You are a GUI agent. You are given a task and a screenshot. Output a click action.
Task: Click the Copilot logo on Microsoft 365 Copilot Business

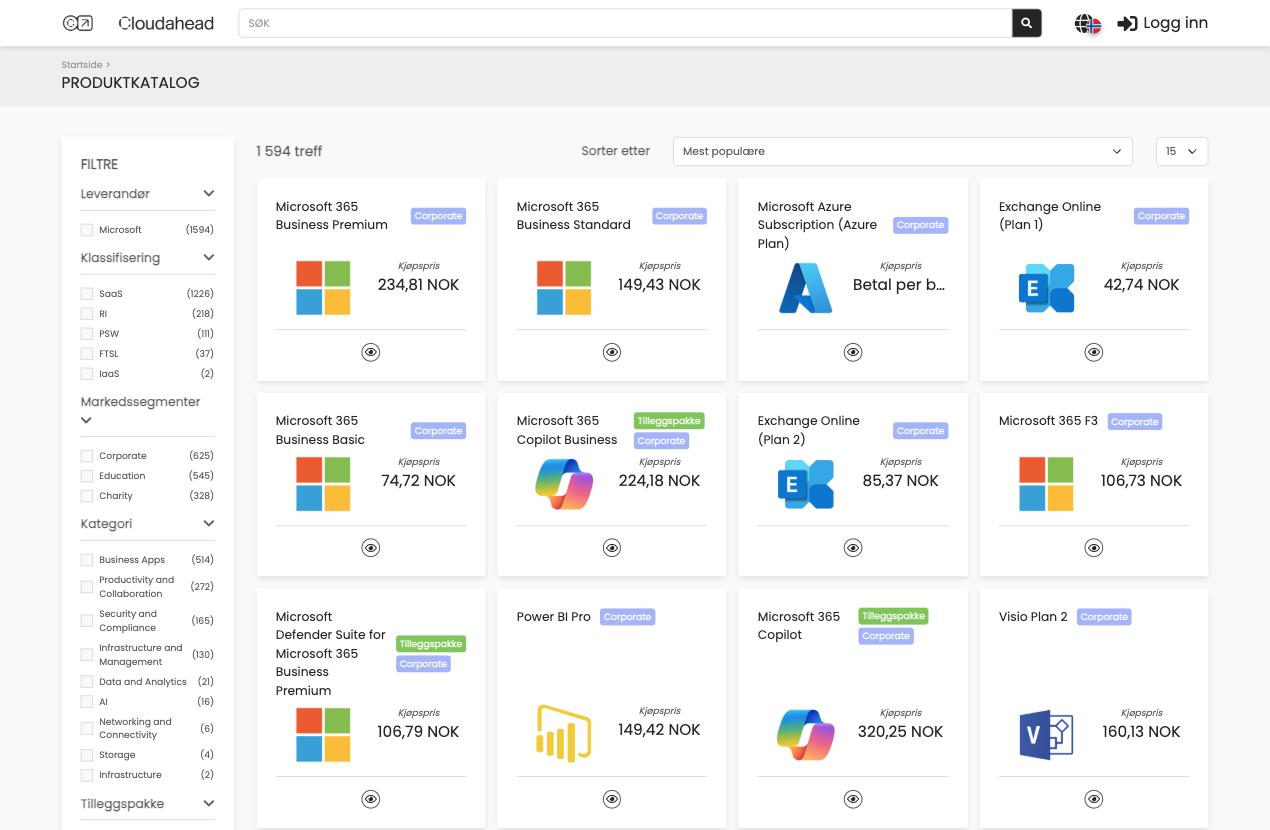click(564, 484)
